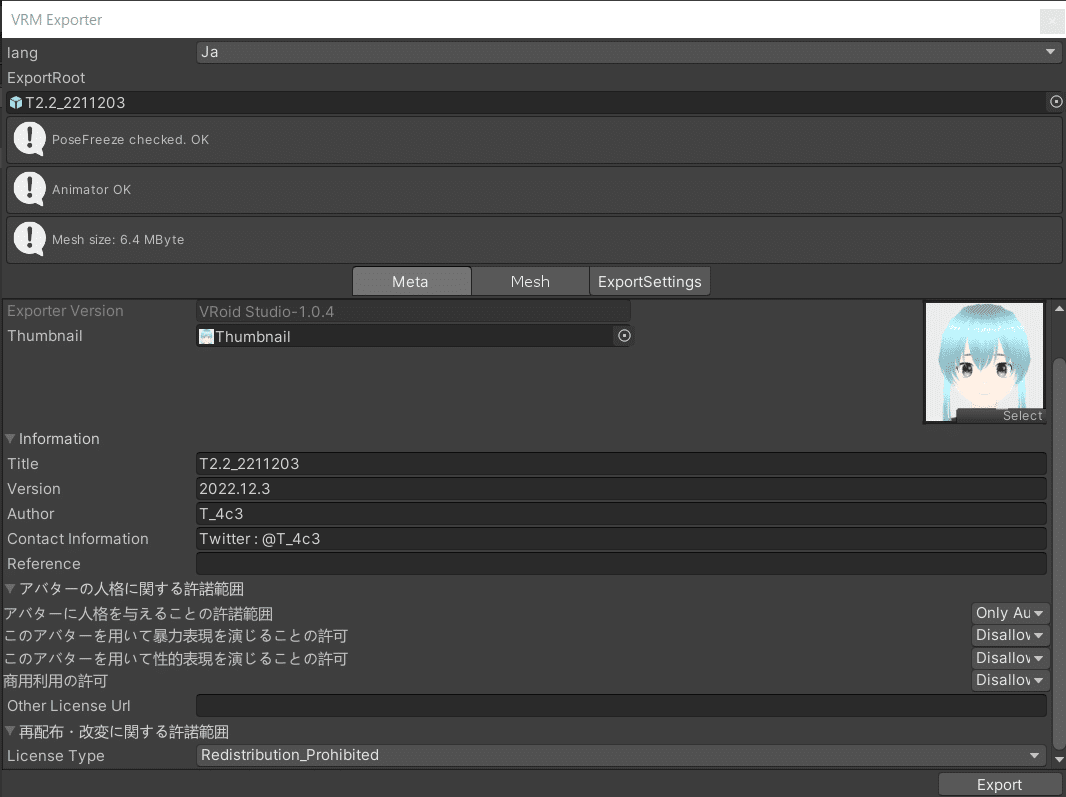Viewport: 1066px width, 797px height.
Task: Change the violent expression permission dropdown
Action: pyautogui.click(x=1010, y=635)
